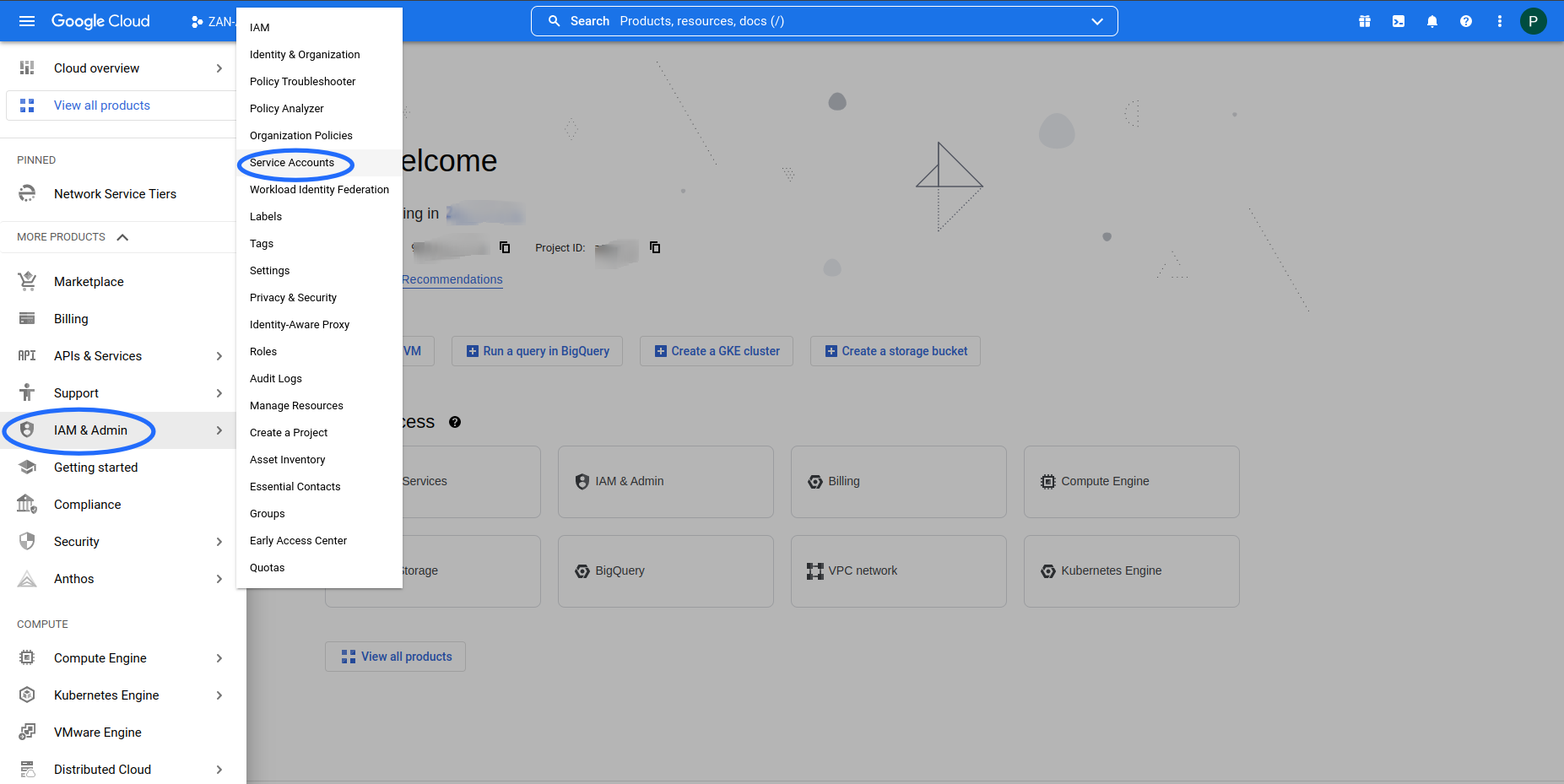1564x784 pixels.
Task: Select Identity-Aware Proxy menu entry
Action: click(319, 325)
